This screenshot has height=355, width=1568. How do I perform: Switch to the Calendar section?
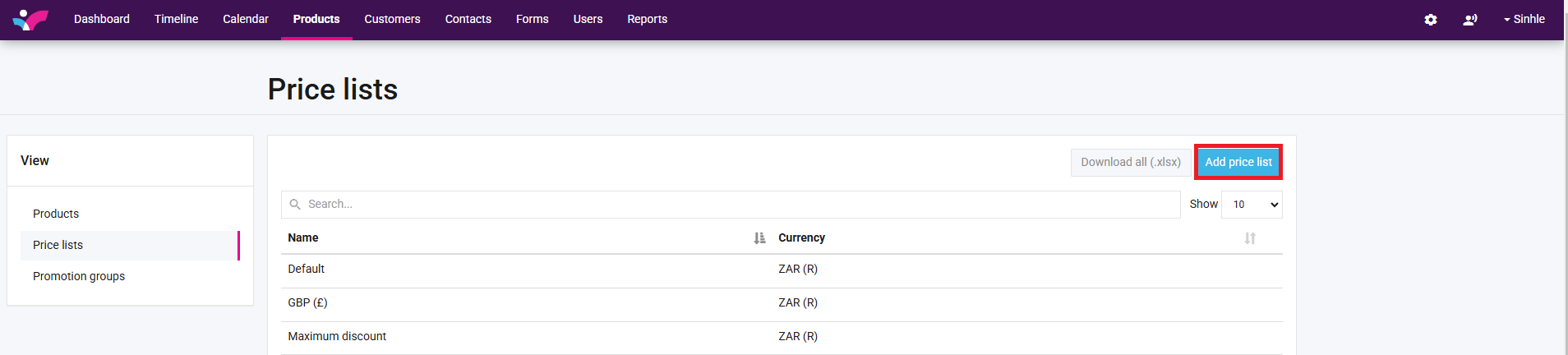(x=246, y=19)
